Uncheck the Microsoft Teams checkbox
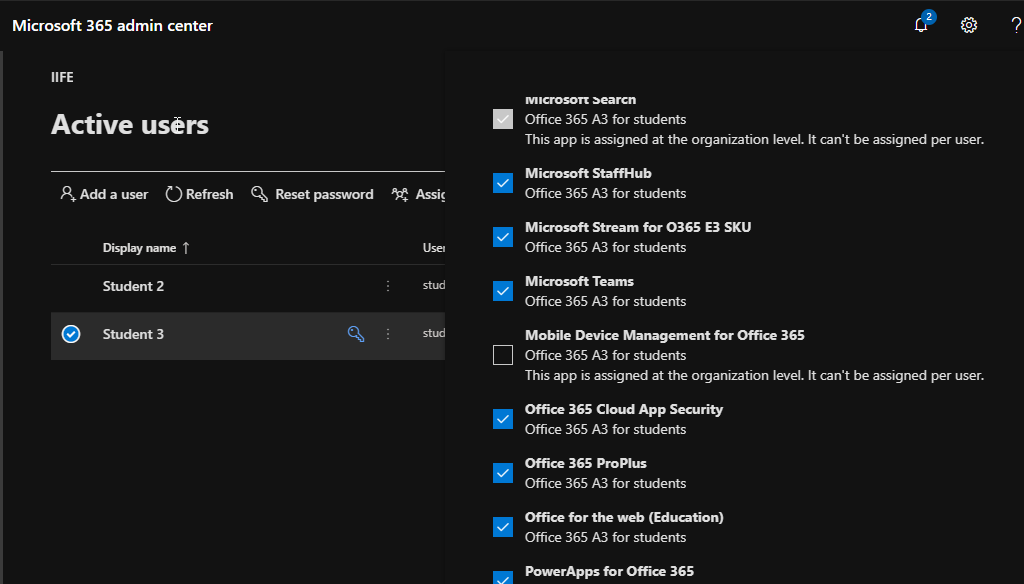 503,291
